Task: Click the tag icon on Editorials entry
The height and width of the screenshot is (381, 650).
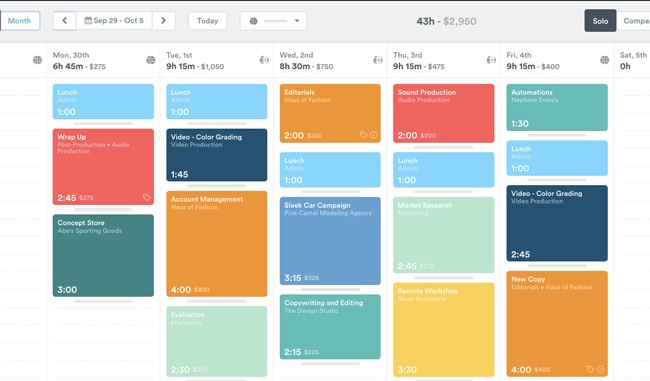Action: pyautogui.click(x=363, y=135)
